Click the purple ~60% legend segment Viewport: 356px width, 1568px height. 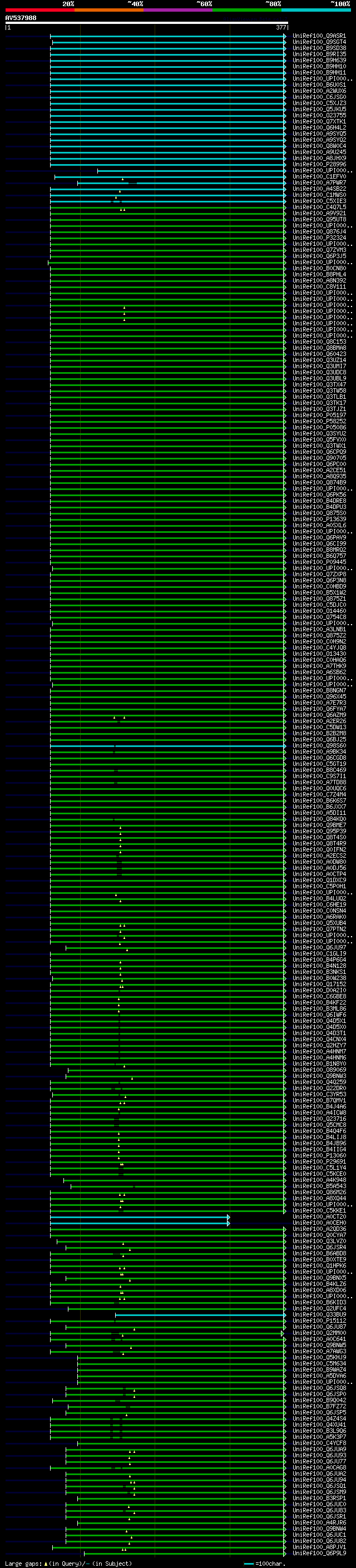tap(179, 10)
